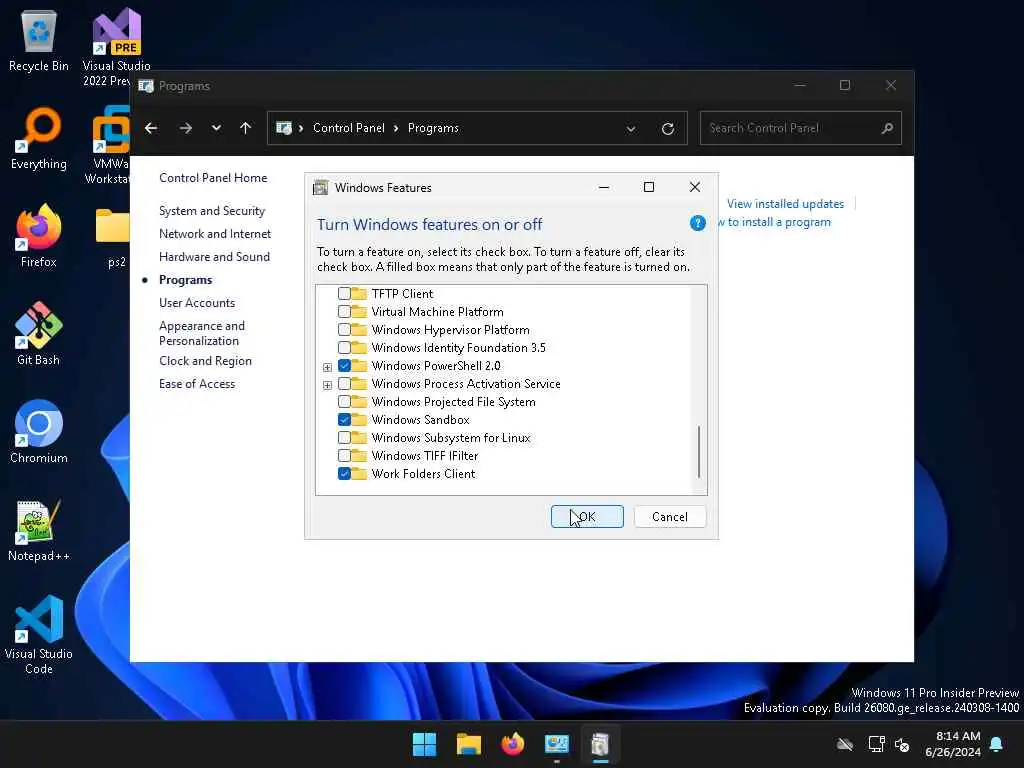Open Clock and Region category
This screenshot has height=768, width=1024.
(205, 360)
